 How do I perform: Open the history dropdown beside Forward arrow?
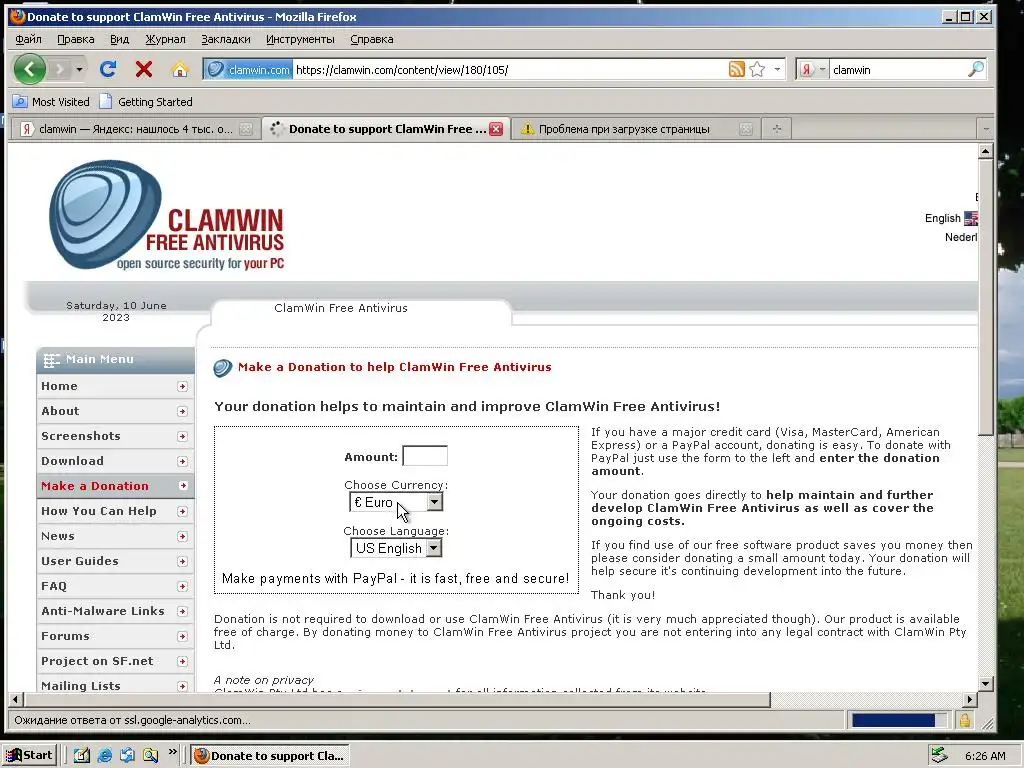(x=79, y=69)
